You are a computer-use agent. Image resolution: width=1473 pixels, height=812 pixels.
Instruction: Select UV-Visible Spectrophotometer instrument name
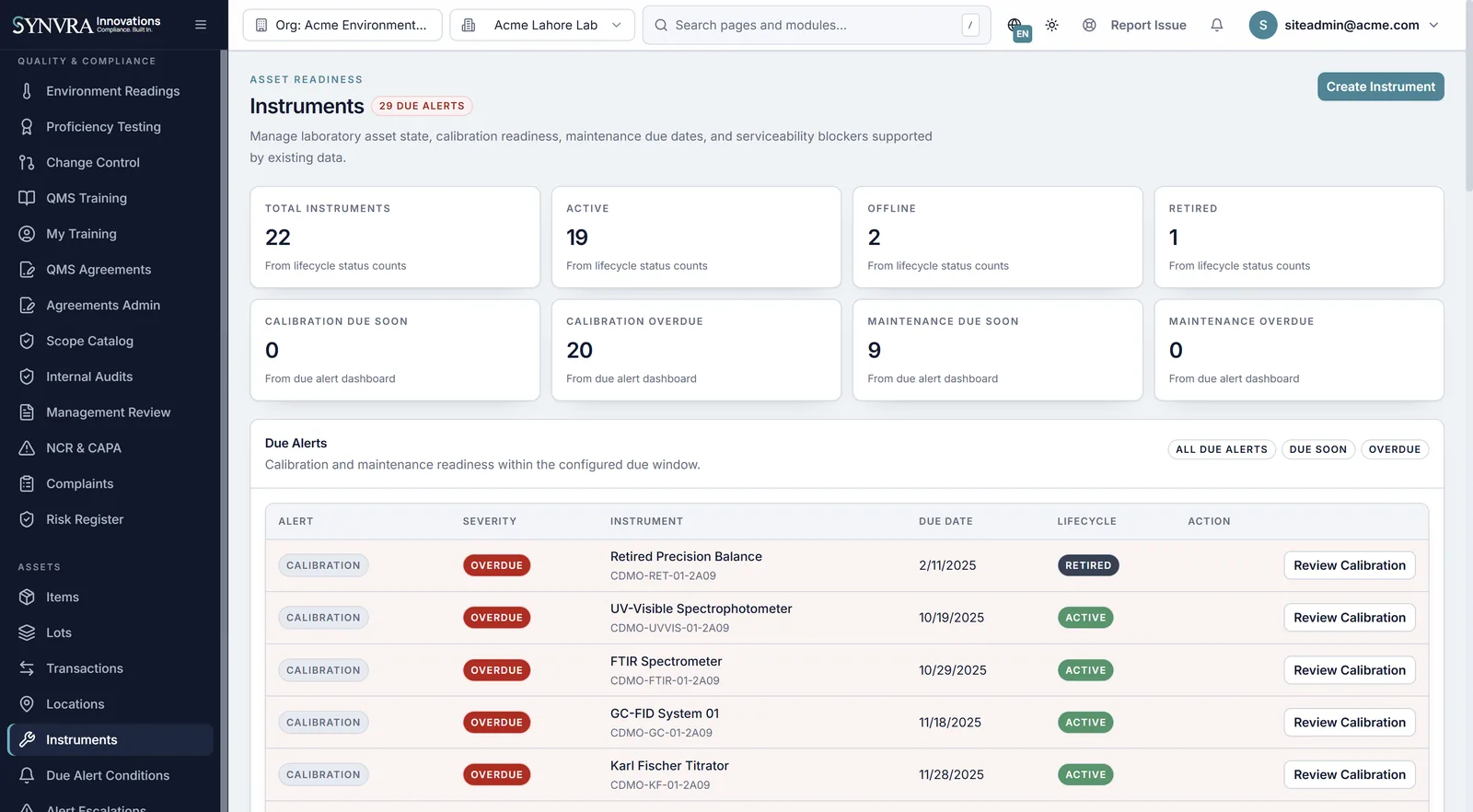click(701, 609)
